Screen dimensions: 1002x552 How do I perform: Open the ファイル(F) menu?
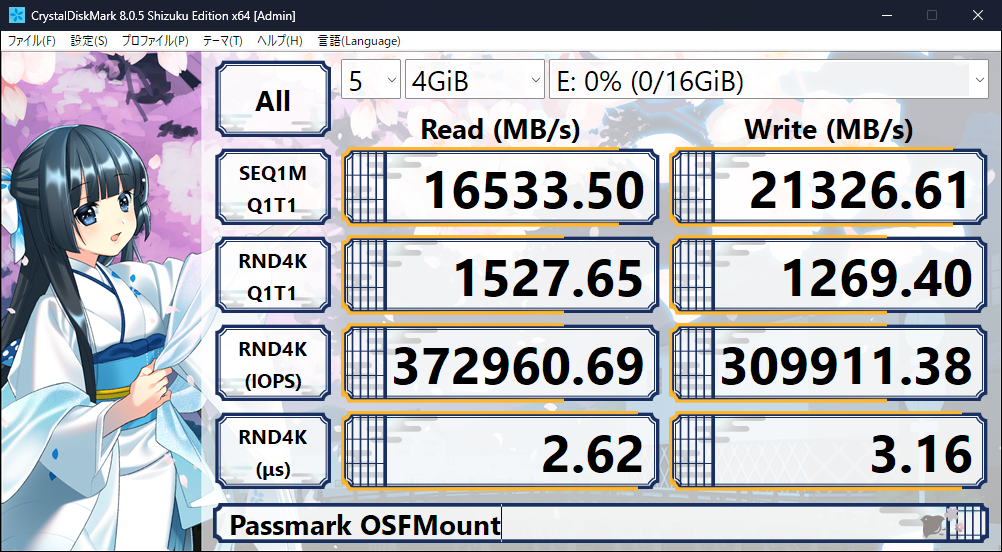click(31, 41)
